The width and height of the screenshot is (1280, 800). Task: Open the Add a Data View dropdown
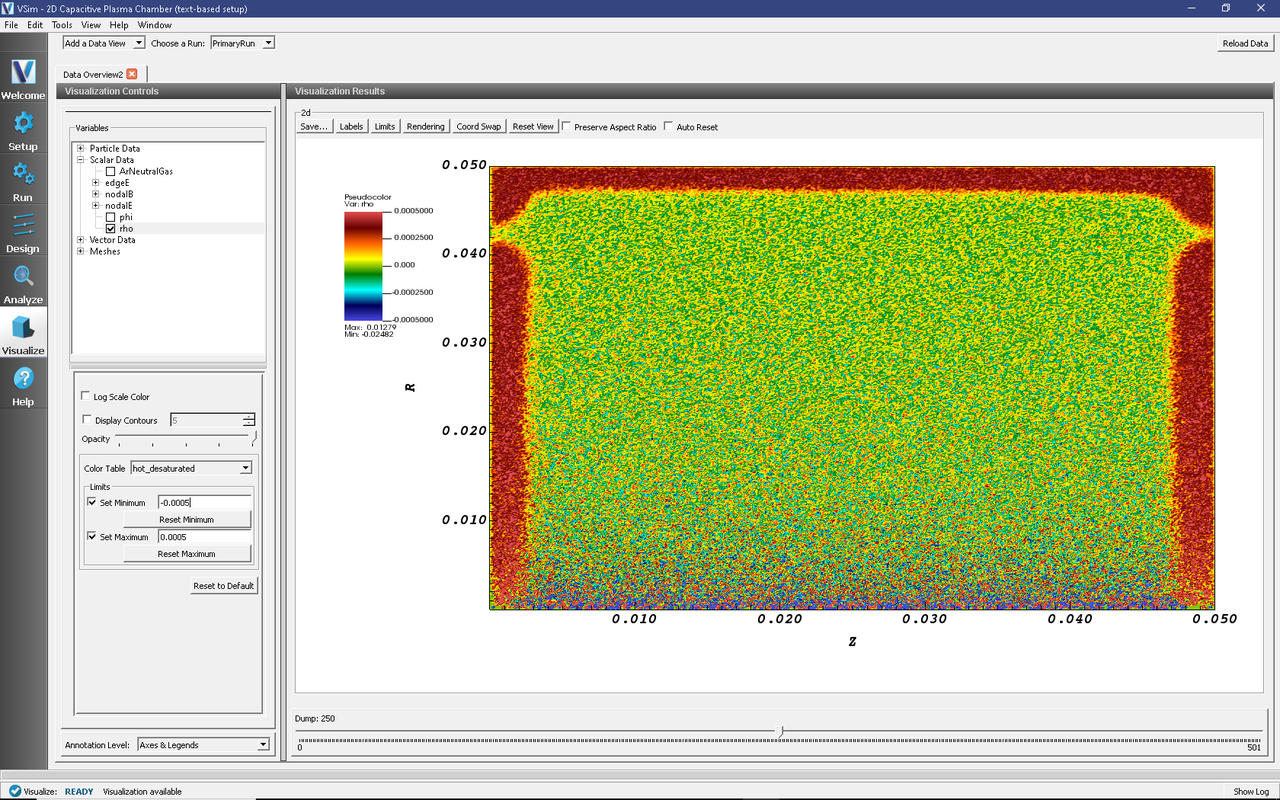coord(104,43)
